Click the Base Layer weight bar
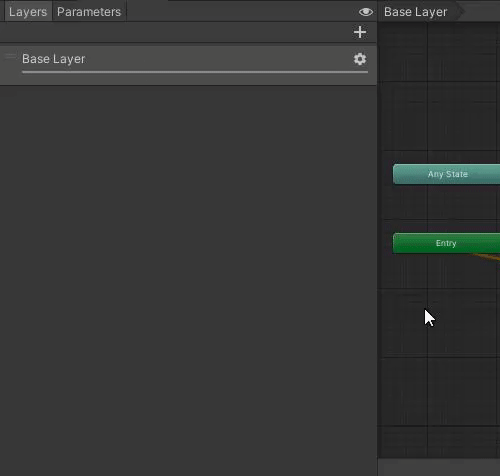500x476 pixels. 195,72
